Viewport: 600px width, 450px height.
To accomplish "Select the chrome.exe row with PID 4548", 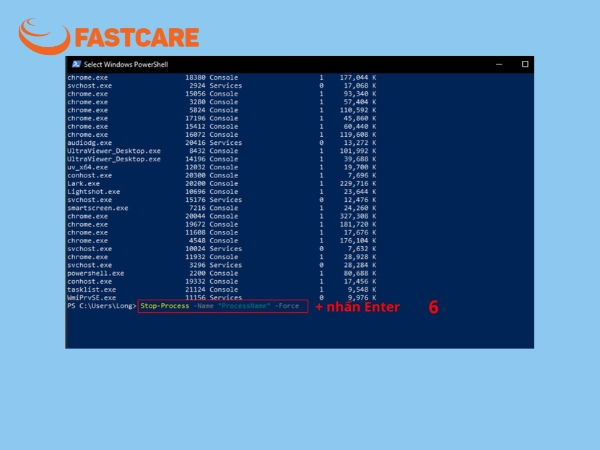I will point(222,241).
